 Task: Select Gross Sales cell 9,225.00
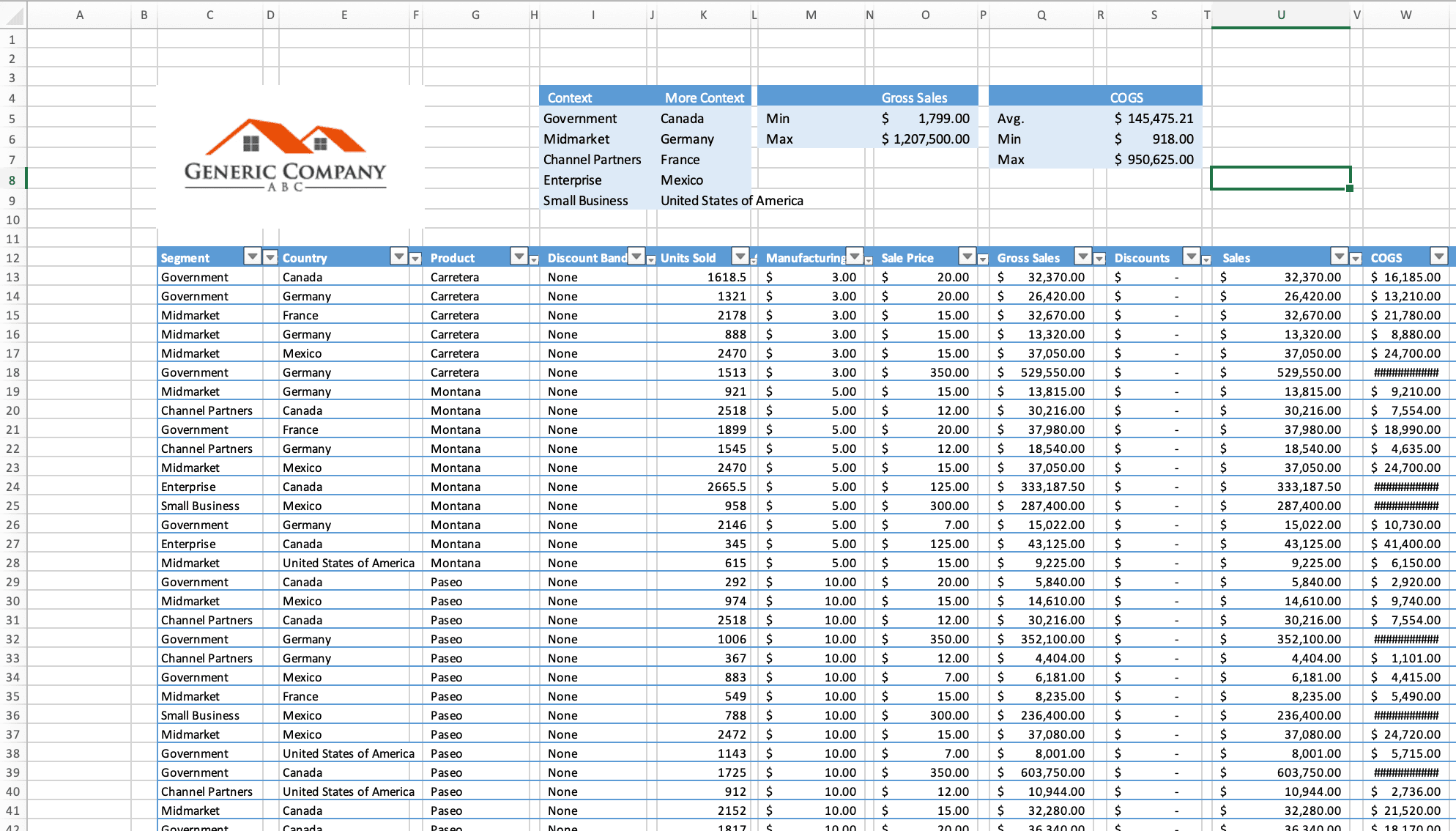point(1041,563)
